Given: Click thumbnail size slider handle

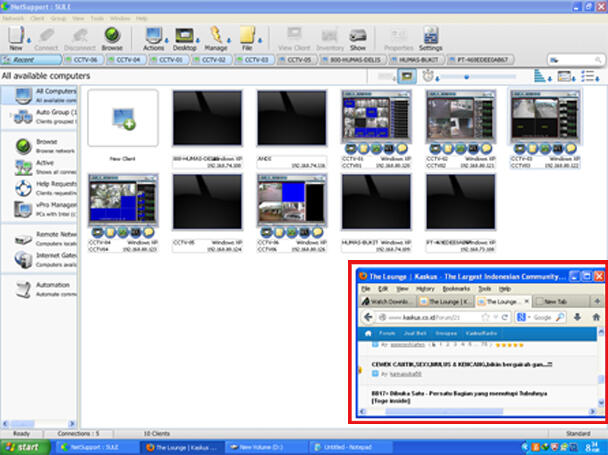Looking at the screenshot, I should [466, 77].
